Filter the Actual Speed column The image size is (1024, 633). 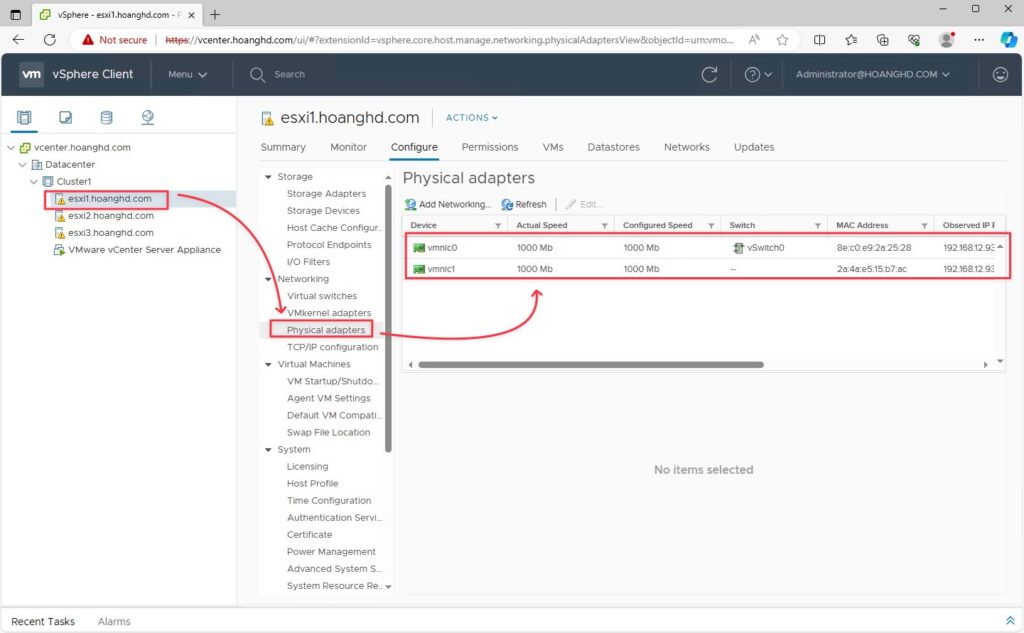click(604, 225)
